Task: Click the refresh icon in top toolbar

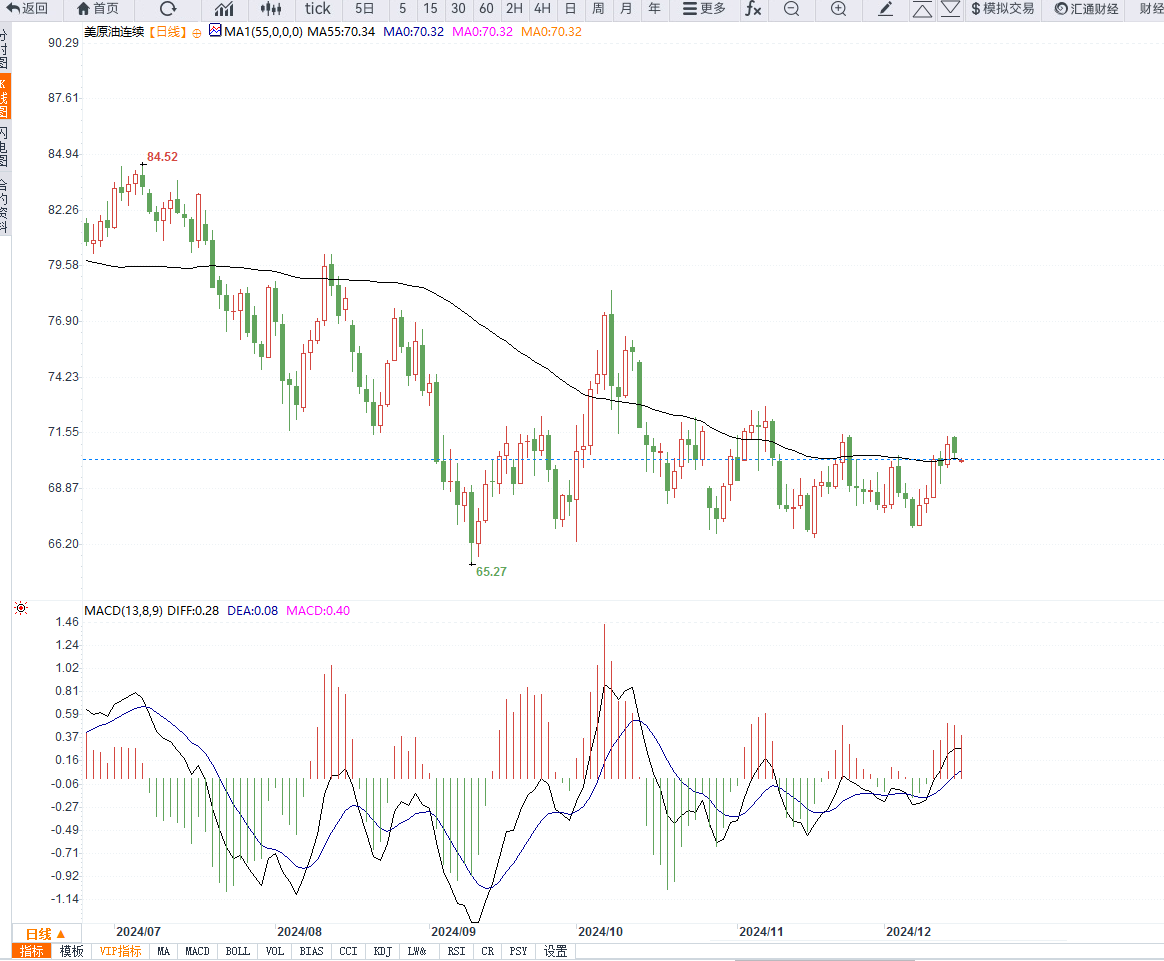Action: click(x=168, y=9)
